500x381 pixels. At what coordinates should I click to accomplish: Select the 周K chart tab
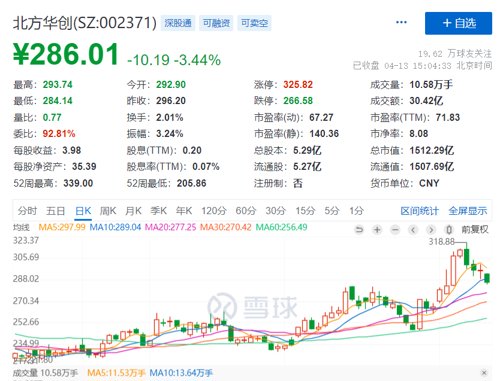(108, 211)
